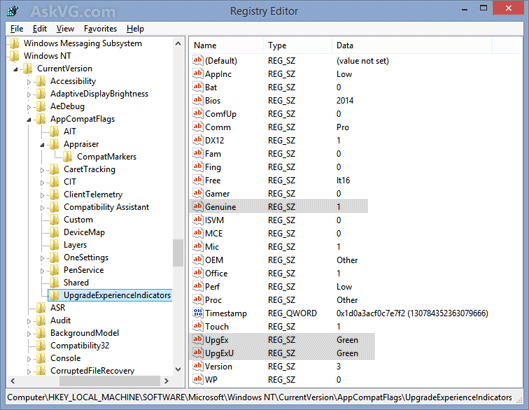Open the Edit menu
This screenshot has height=410, width=529.
click(x=39, y=29)
